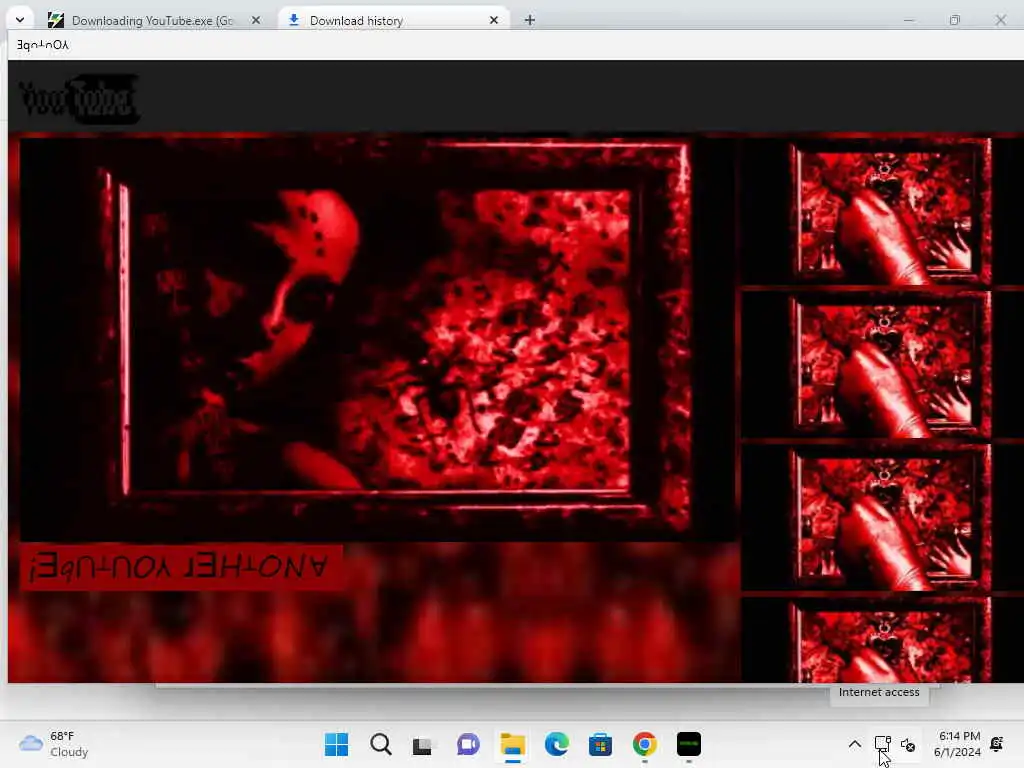Open the clock showing 6:14 PM
Viewport: 1024px width, 768px height.
click(957, 744)
